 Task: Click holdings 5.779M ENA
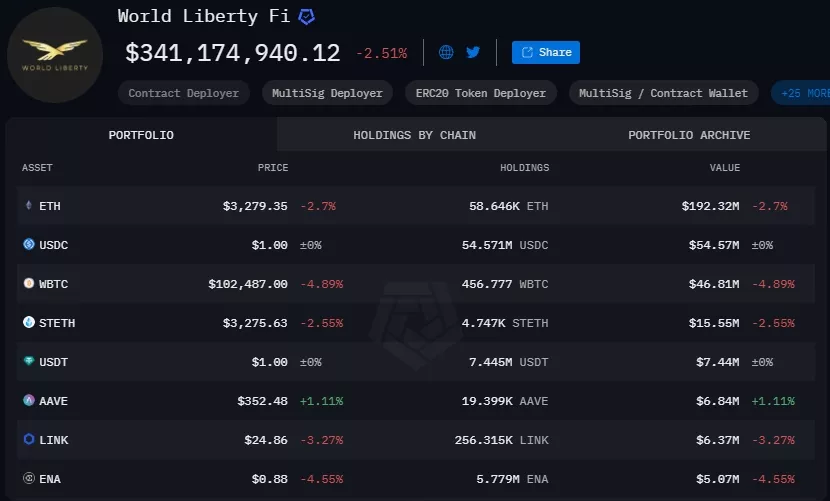[512, 479]
